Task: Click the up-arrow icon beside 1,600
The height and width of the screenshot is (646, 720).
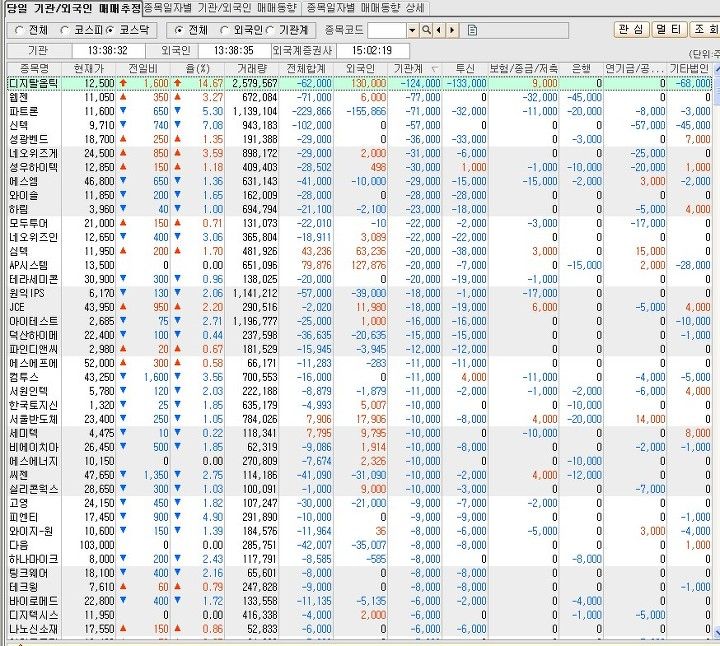Action: point(123,83)
